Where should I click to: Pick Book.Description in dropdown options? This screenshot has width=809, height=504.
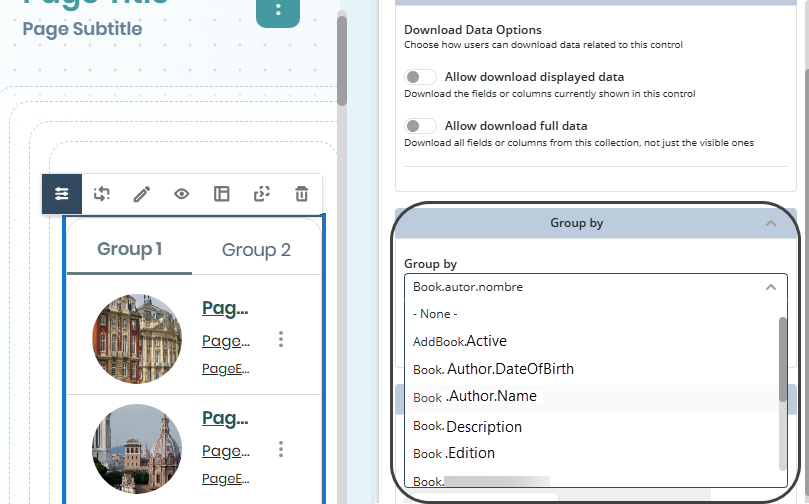[x=468, y=427]
